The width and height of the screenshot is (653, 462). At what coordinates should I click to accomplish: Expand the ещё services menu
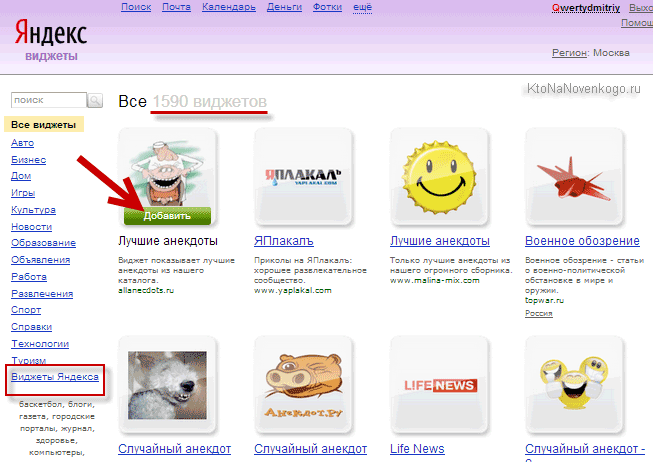tap(362, 7)
